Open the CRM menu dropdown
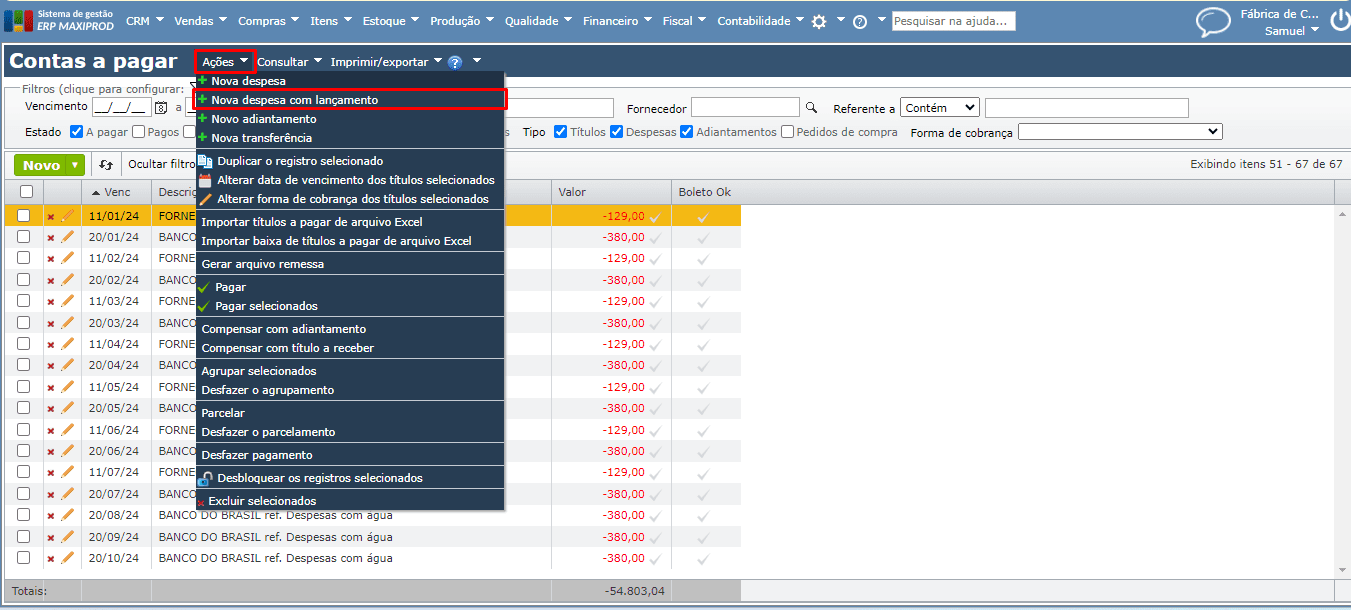The image size is (1351, 610). tap(146, 20)
